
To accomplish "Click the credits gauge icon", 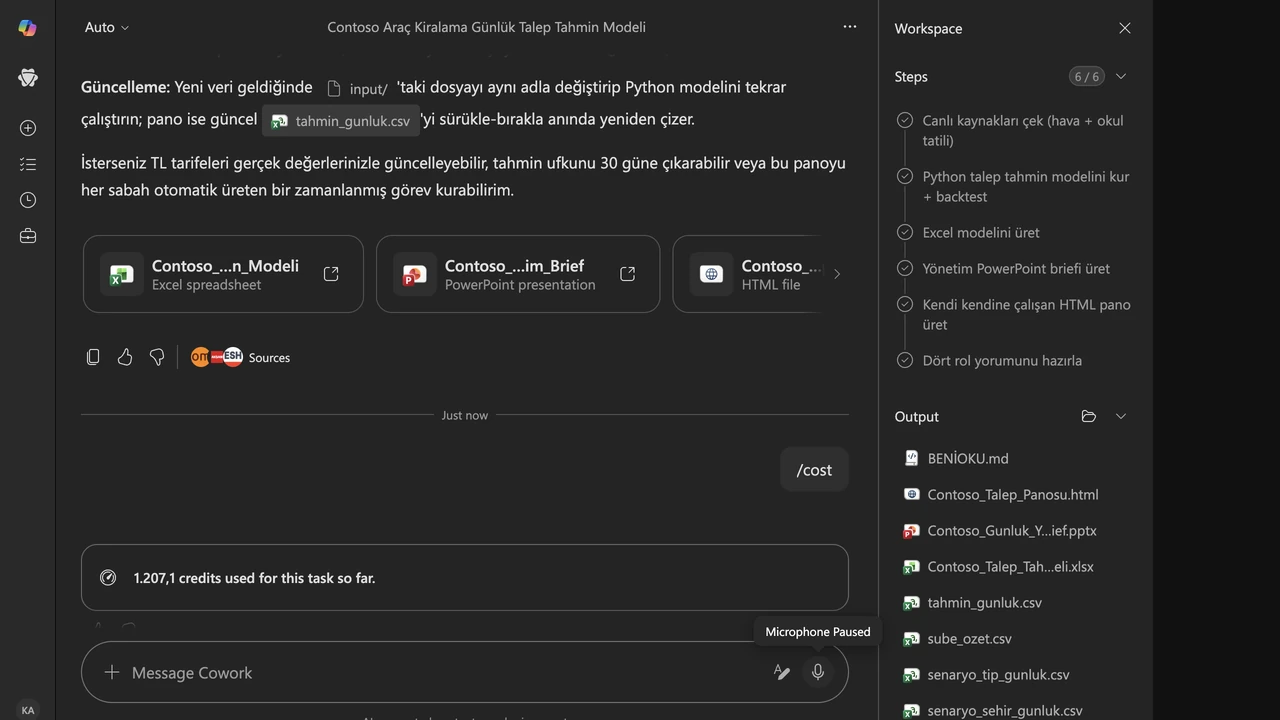I will 108,578.
